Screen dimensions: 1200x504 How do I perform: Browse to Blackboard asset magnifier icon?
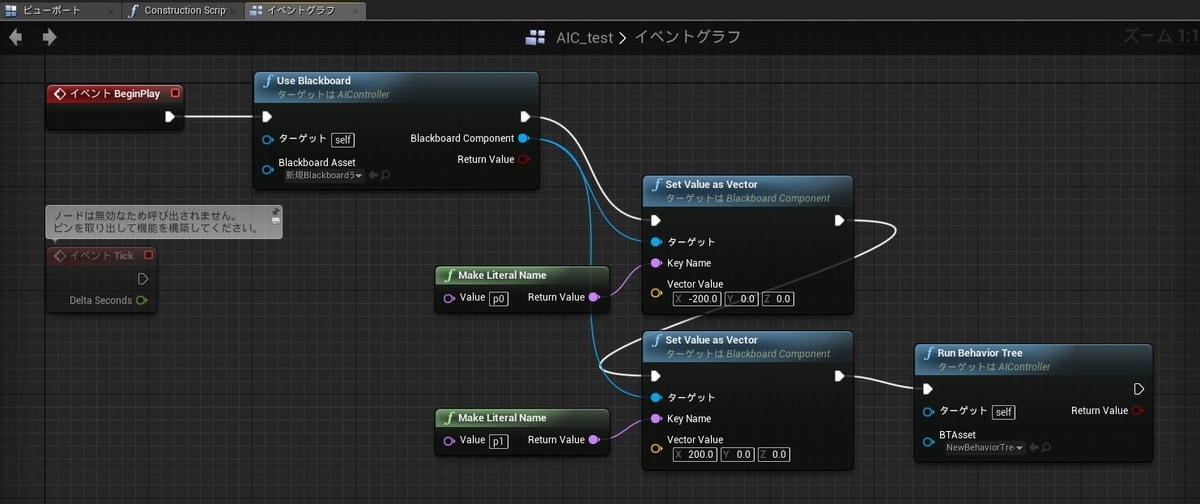coord(386,175)
